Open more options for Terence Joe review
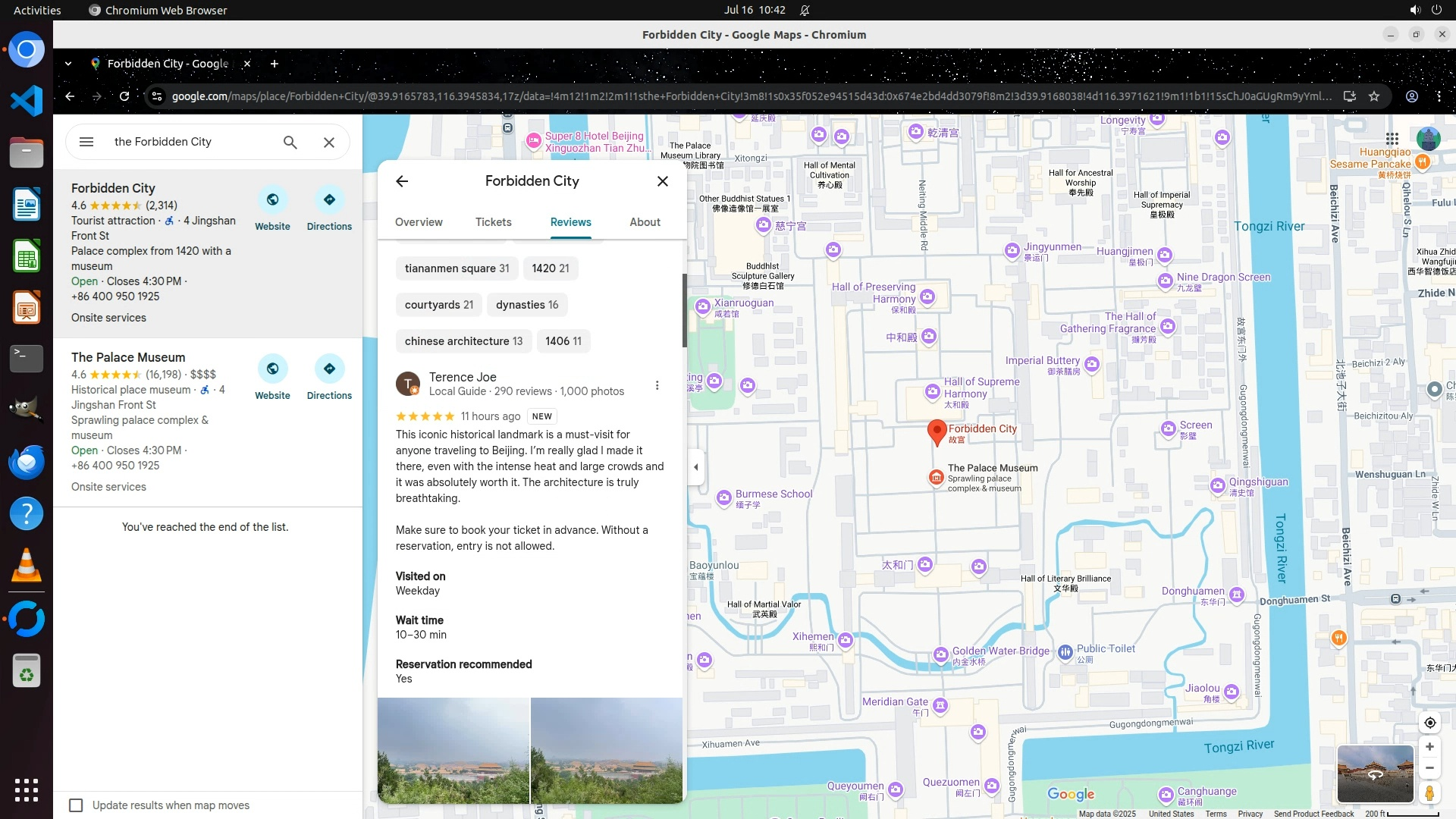 click(657, 385)
